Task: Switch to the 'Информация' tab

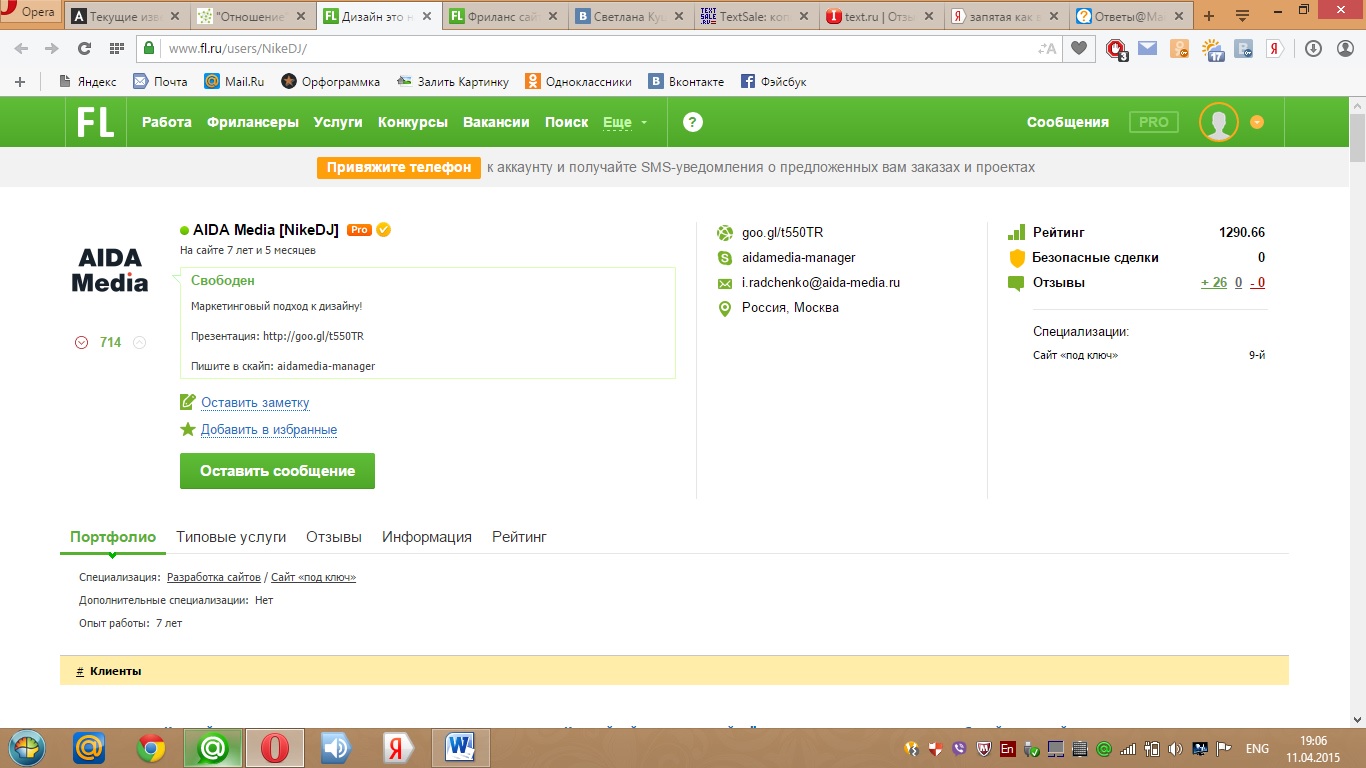Action: (x=427, y=537)
